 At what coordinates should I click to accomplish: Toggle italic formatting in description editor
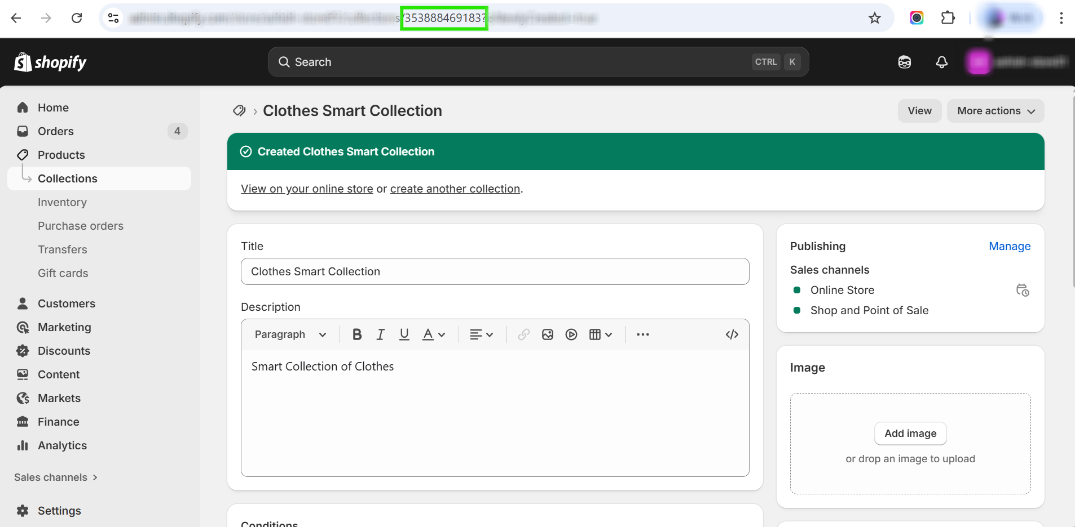click(381, 335)
